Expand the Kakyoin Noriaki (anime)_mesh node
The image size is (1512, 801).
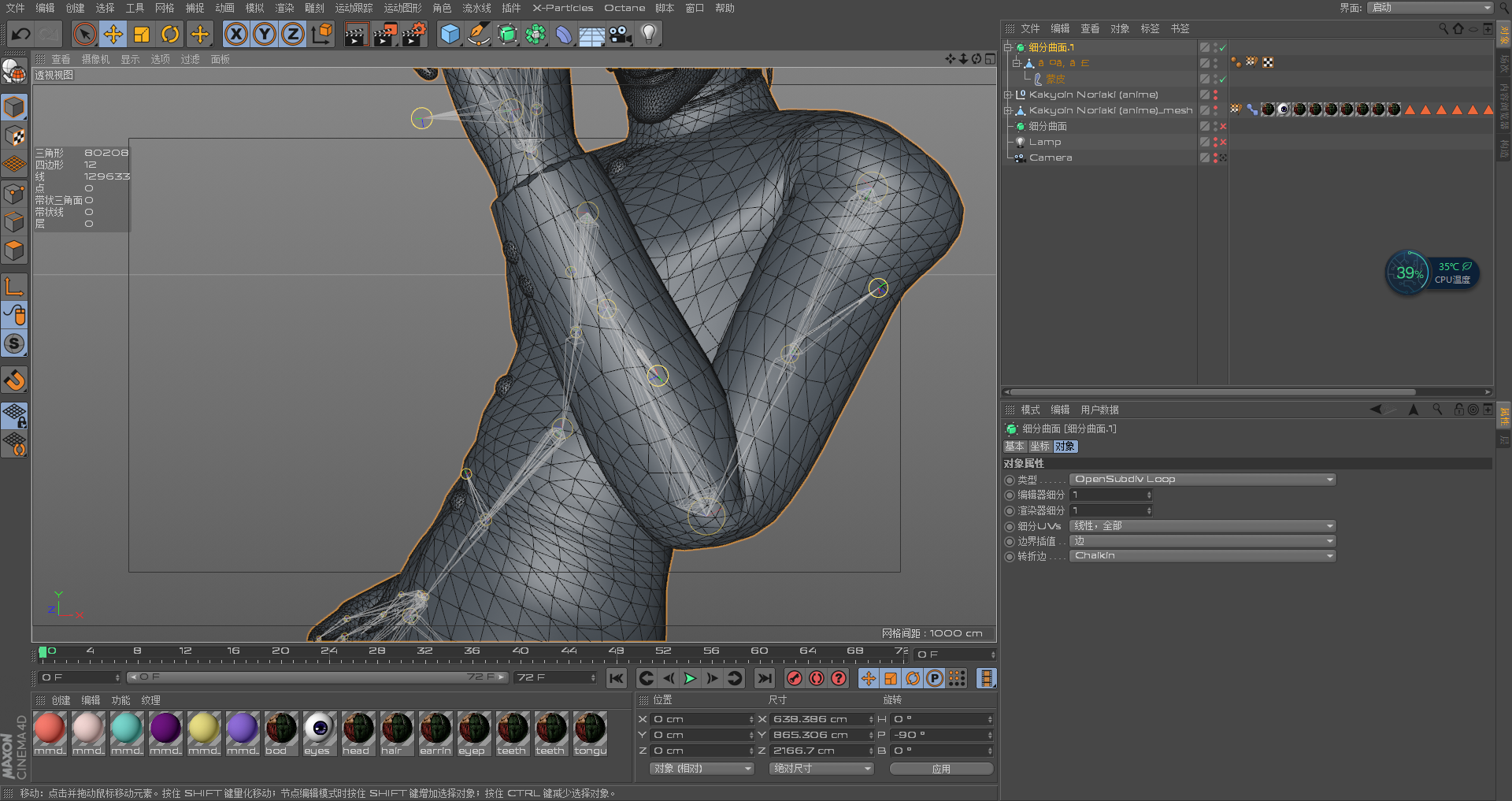pos(1007,110)
